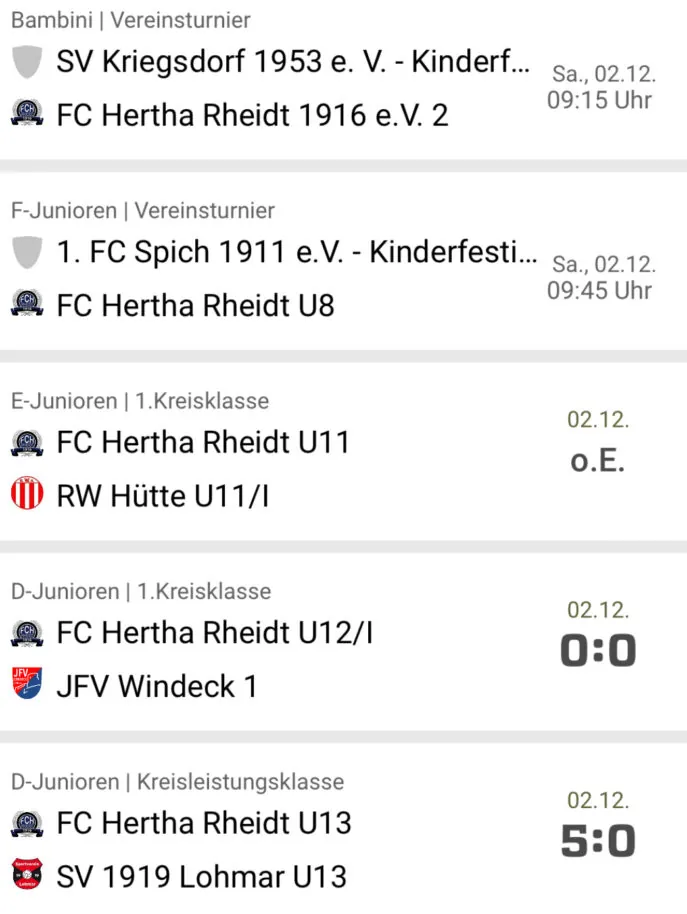Open the SV Kriegsdorf 1953 e. V. team

coord(293,61)
